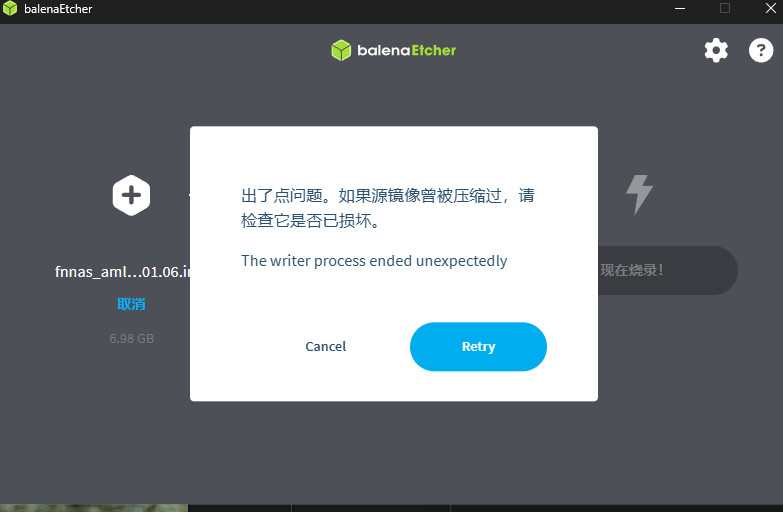Open the settings gear icon

click(x=716, y=50)
